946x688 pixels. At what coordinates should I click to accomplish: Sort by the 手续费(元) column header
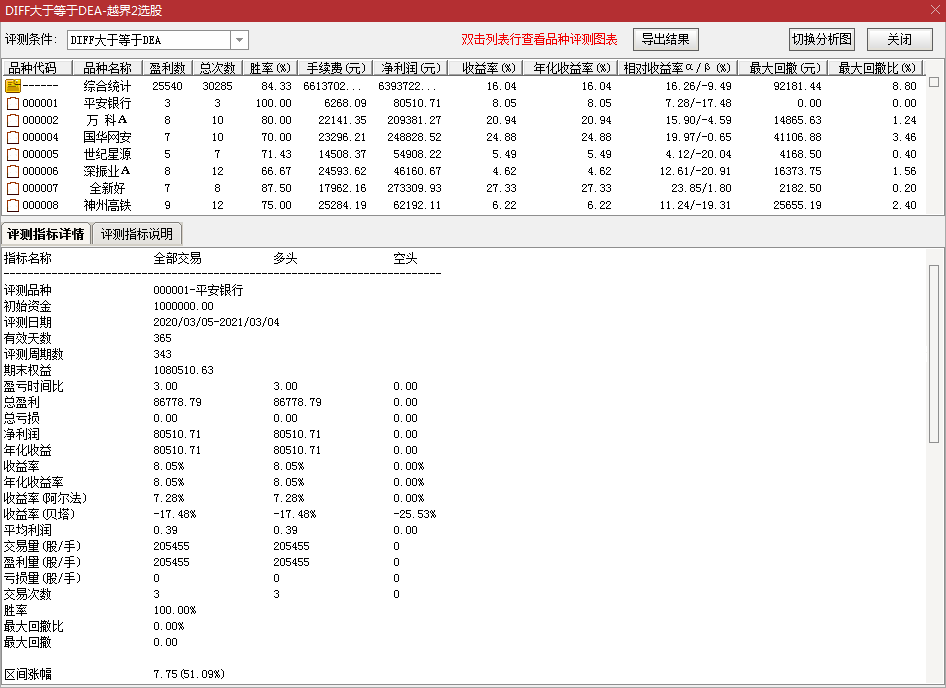335,68
